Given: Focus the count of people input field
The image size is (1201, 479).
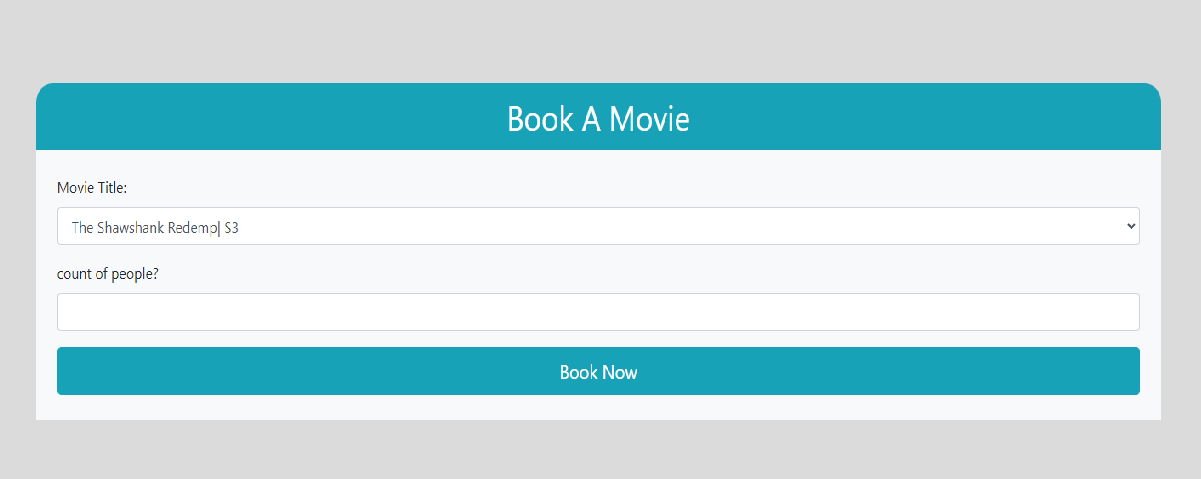Looking at the screenshot, I should (x=598, y=312).
